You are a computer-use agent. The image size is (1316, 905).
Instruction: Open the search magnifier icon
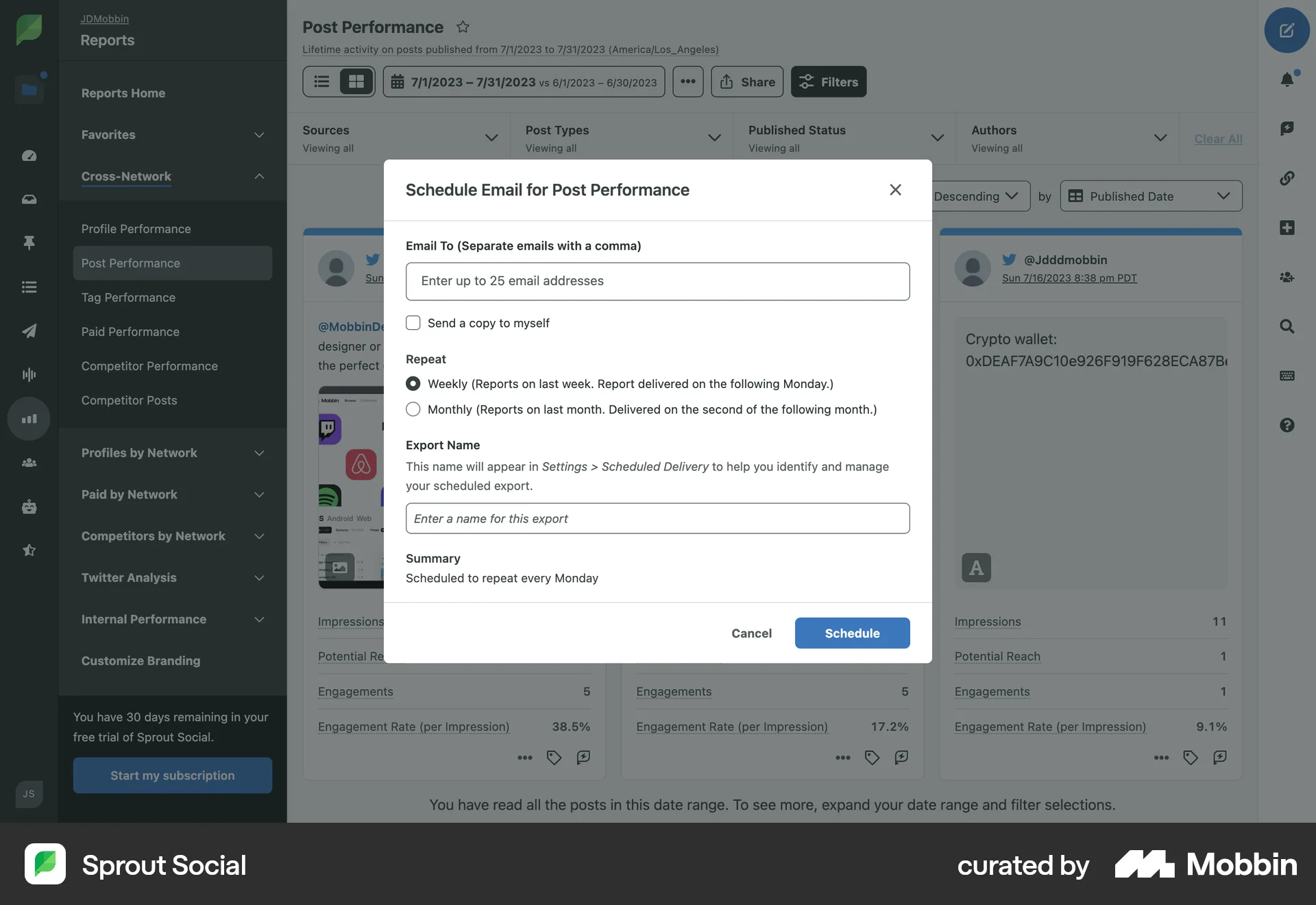click(1287, 327)
